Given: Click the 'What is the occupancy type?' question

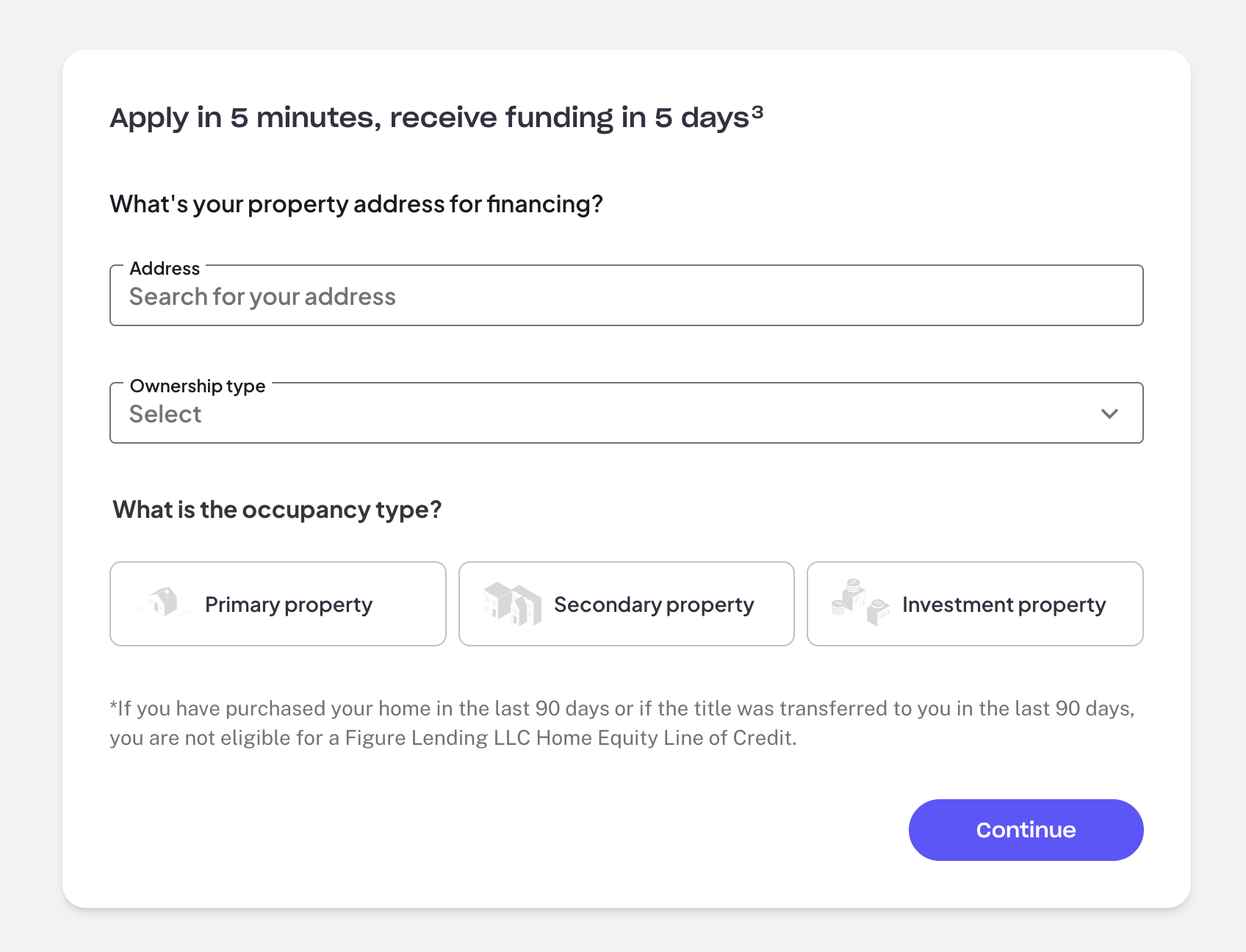Looking at the screenshot, I should point(277,510).
